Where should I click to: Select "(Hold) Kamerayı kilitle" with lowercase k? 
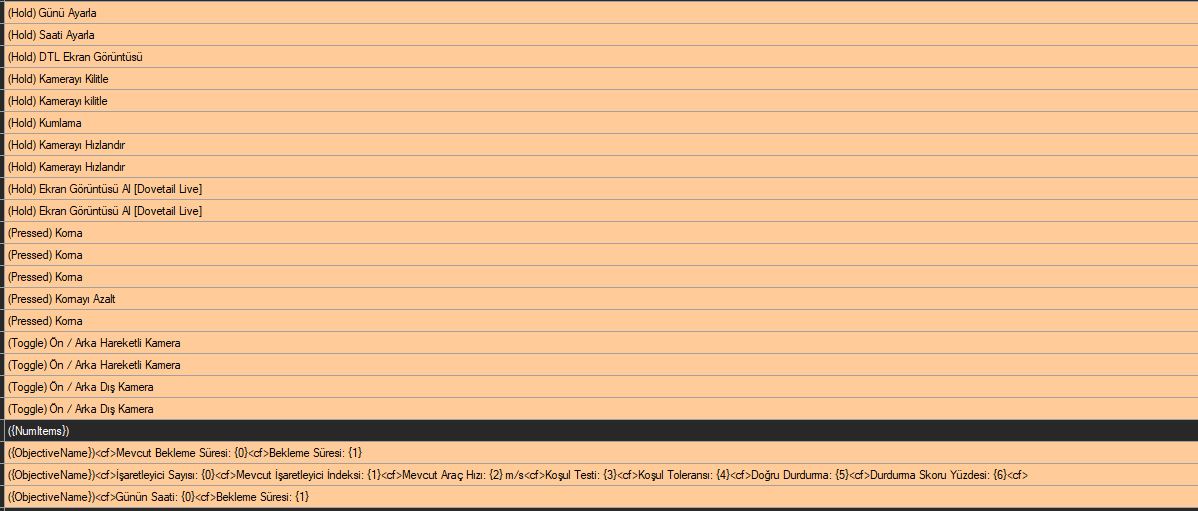(x=57, y=101)
